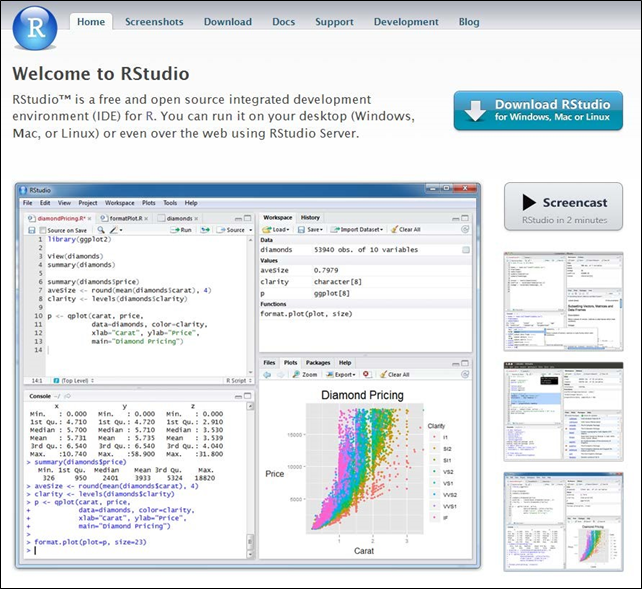This screenshot has width=642, height=589.
Task: Maximize the Workspace pane
Action: coord(465,218)
